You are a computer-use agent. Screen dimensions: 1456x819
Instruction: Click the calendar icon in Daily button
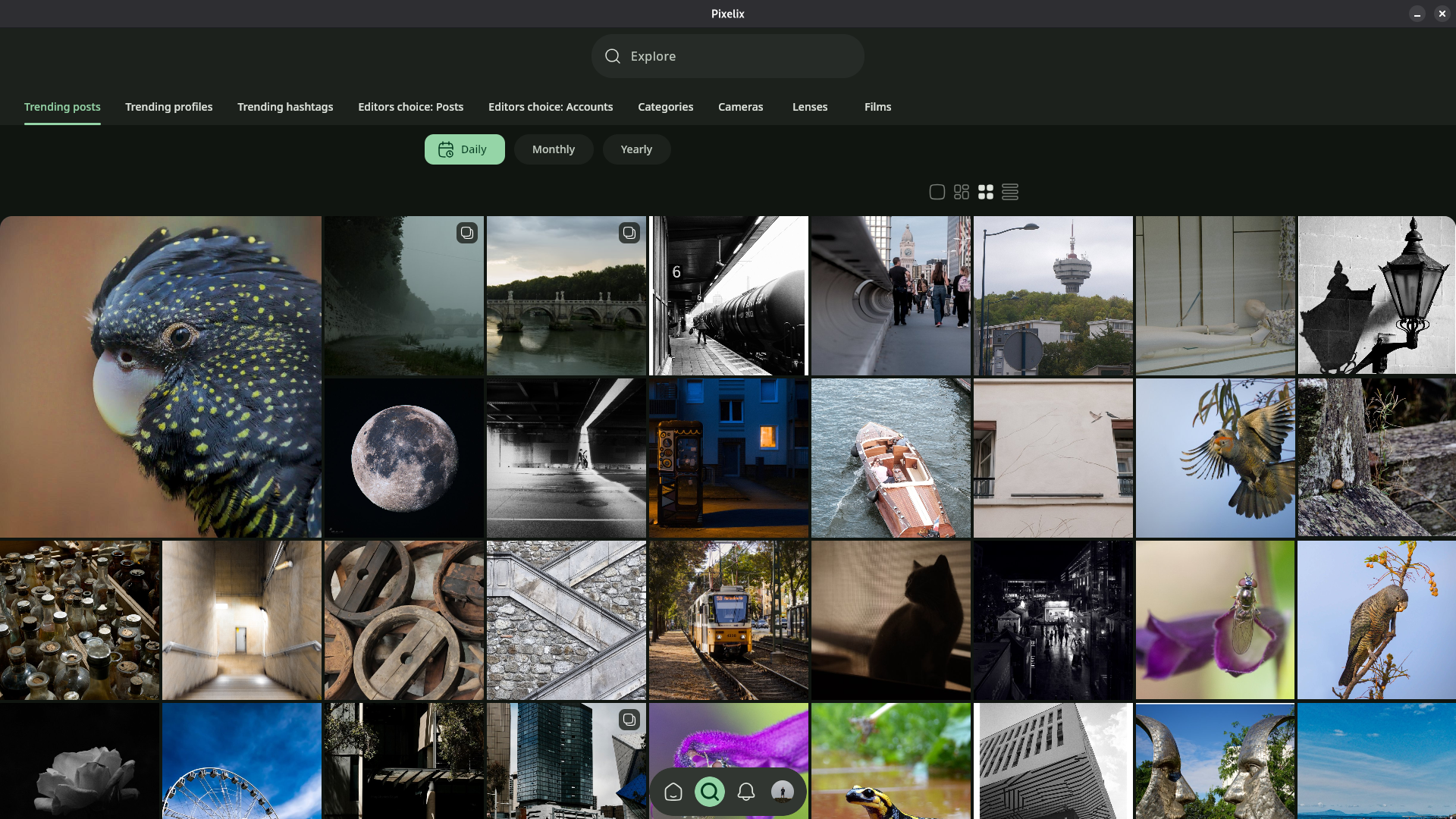[446, 149]
